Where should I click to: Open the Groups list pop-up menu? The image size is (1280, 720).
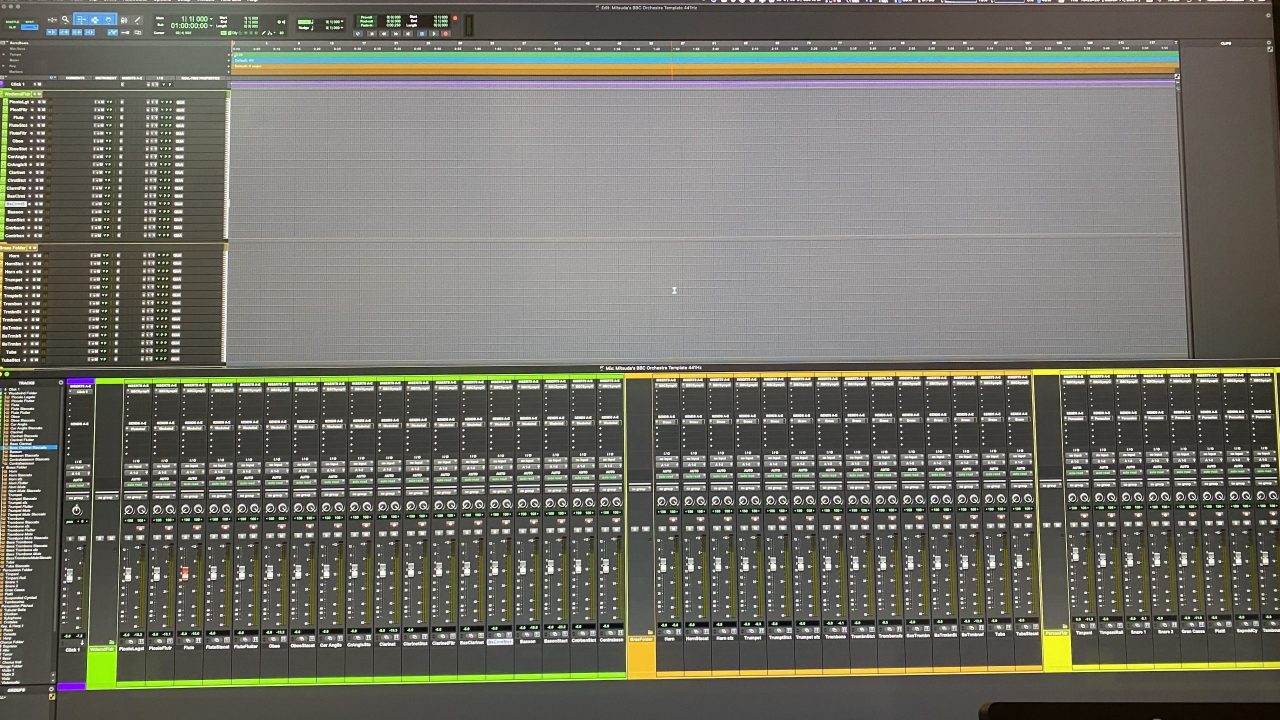pyautogui.click(x=51, y=689)
